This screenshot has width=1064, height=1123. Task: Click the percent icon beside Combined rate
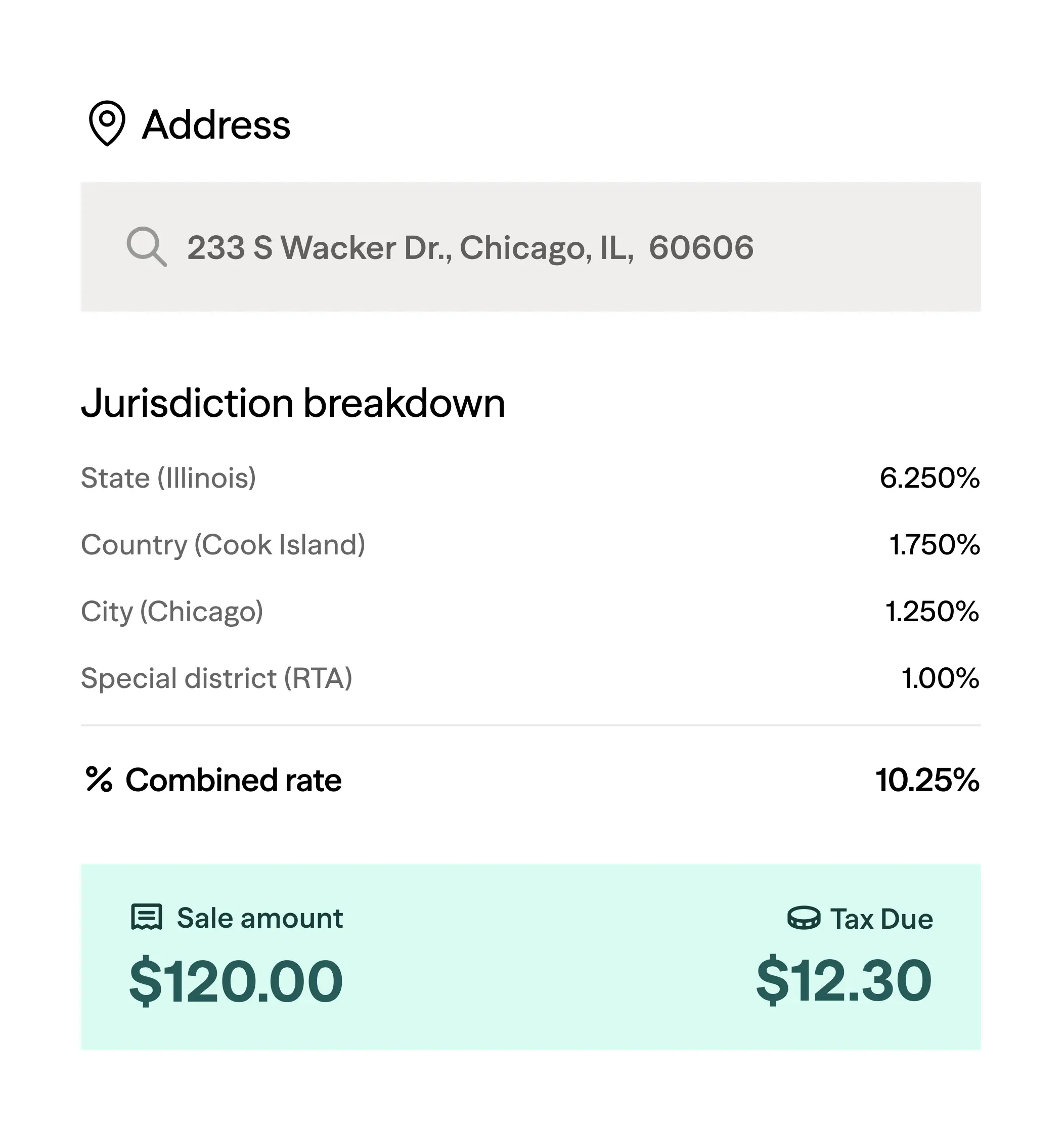pyautogui.click(x=99, y=779)
